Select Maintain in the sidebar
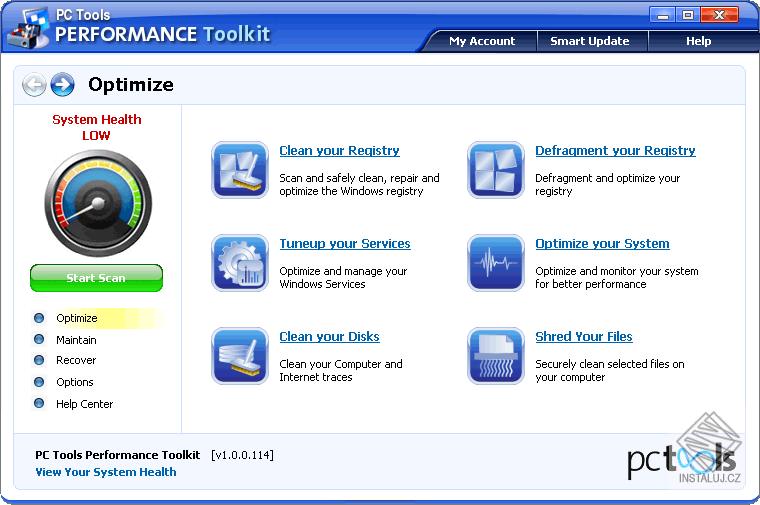This screenshot has height=505, width=760. pyautogui.click(x=76, y=340)
